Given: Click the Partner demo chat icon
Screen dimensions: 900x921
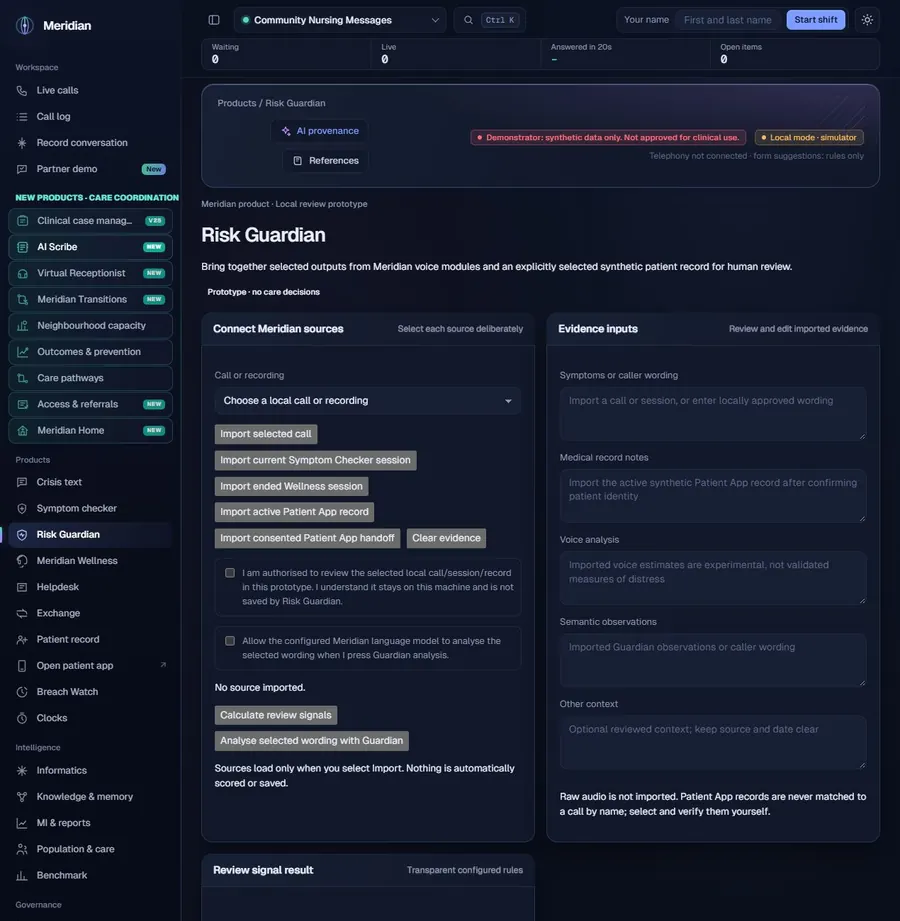Looking at the screenshot, I should point(22,169).
